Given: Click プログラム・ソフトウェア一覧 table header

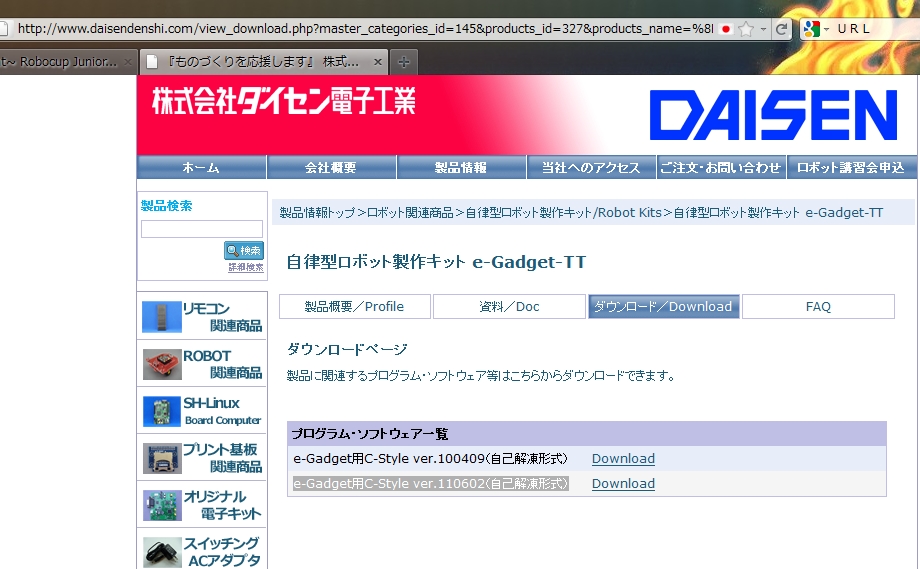Looking at the screenshot, I should pos(587,433).
